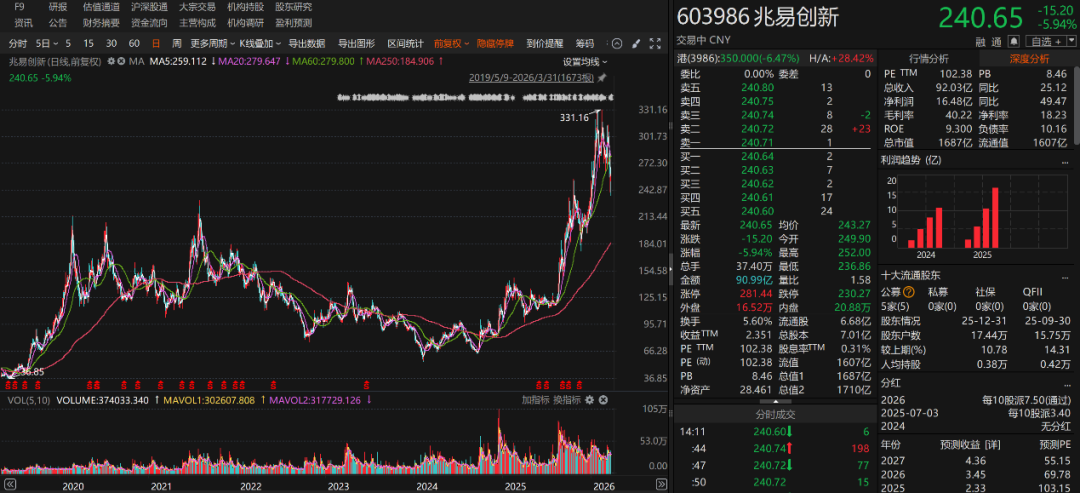Select the daily (日) K-line period

point(155,43)
